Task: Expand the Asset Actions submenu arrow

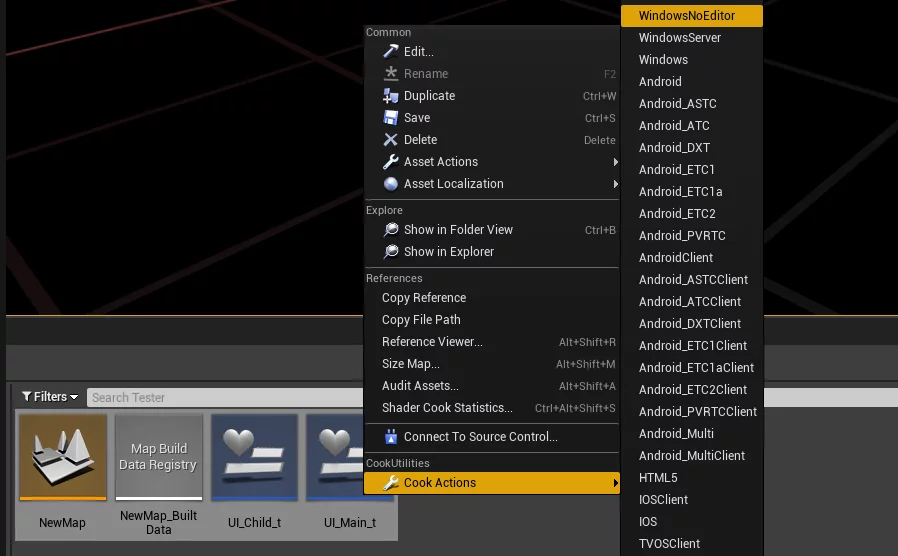Action: click(x=615, y=162)
